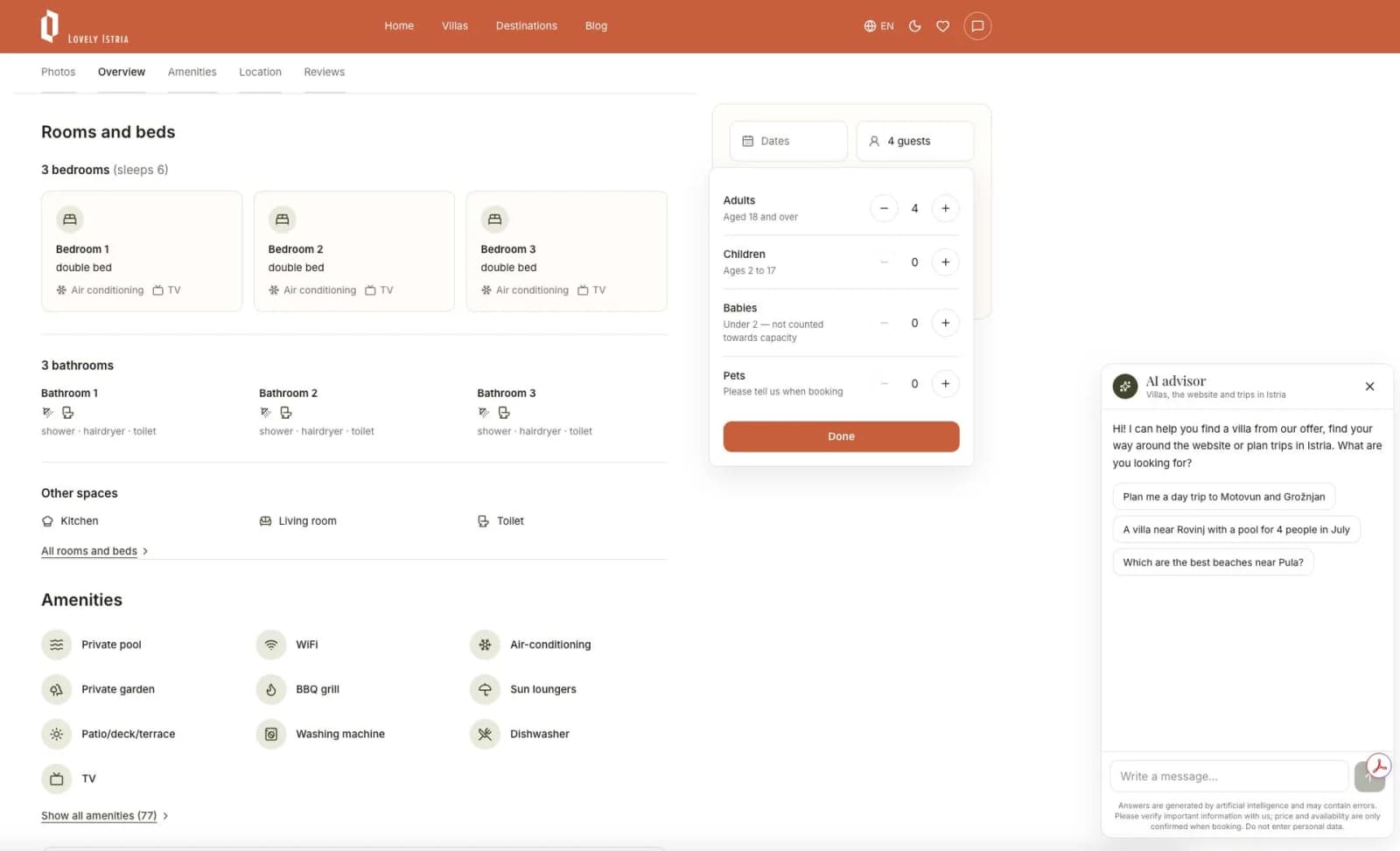1400x851 pixels.
Task: Open the EN language selector
Action: 878,26
